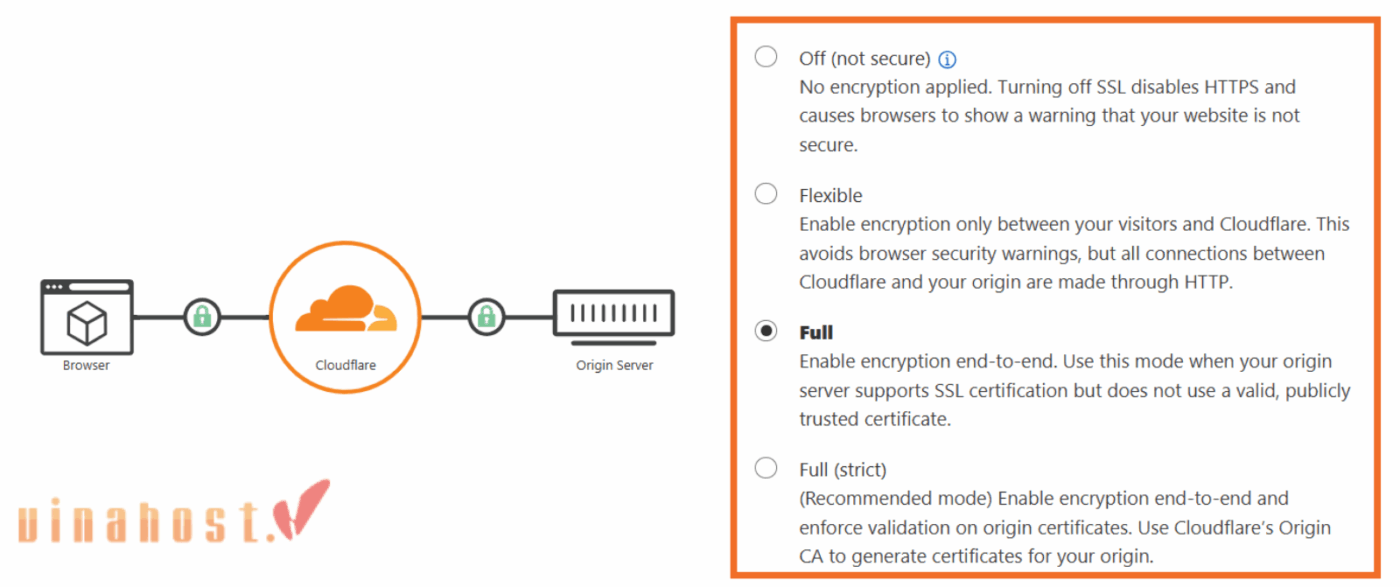Click the padlock between Browser and Cloudflare
The height and width of the screenshot is (587, 1400).
tap(201, 316)
